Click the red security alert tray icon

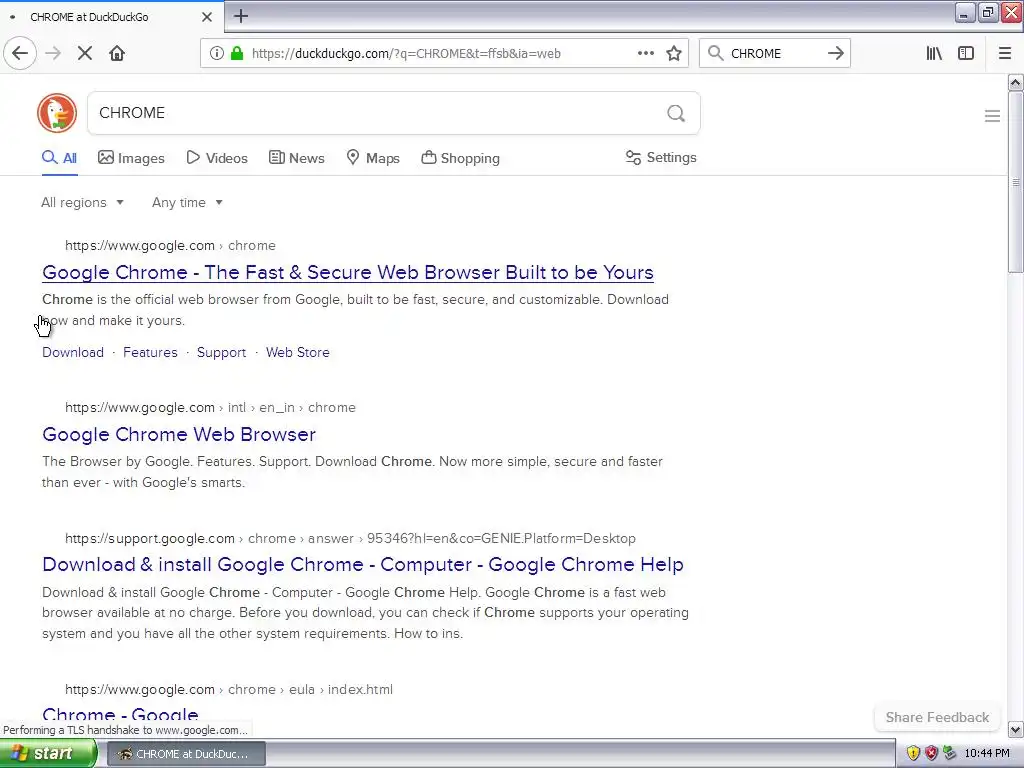[931, 754]
